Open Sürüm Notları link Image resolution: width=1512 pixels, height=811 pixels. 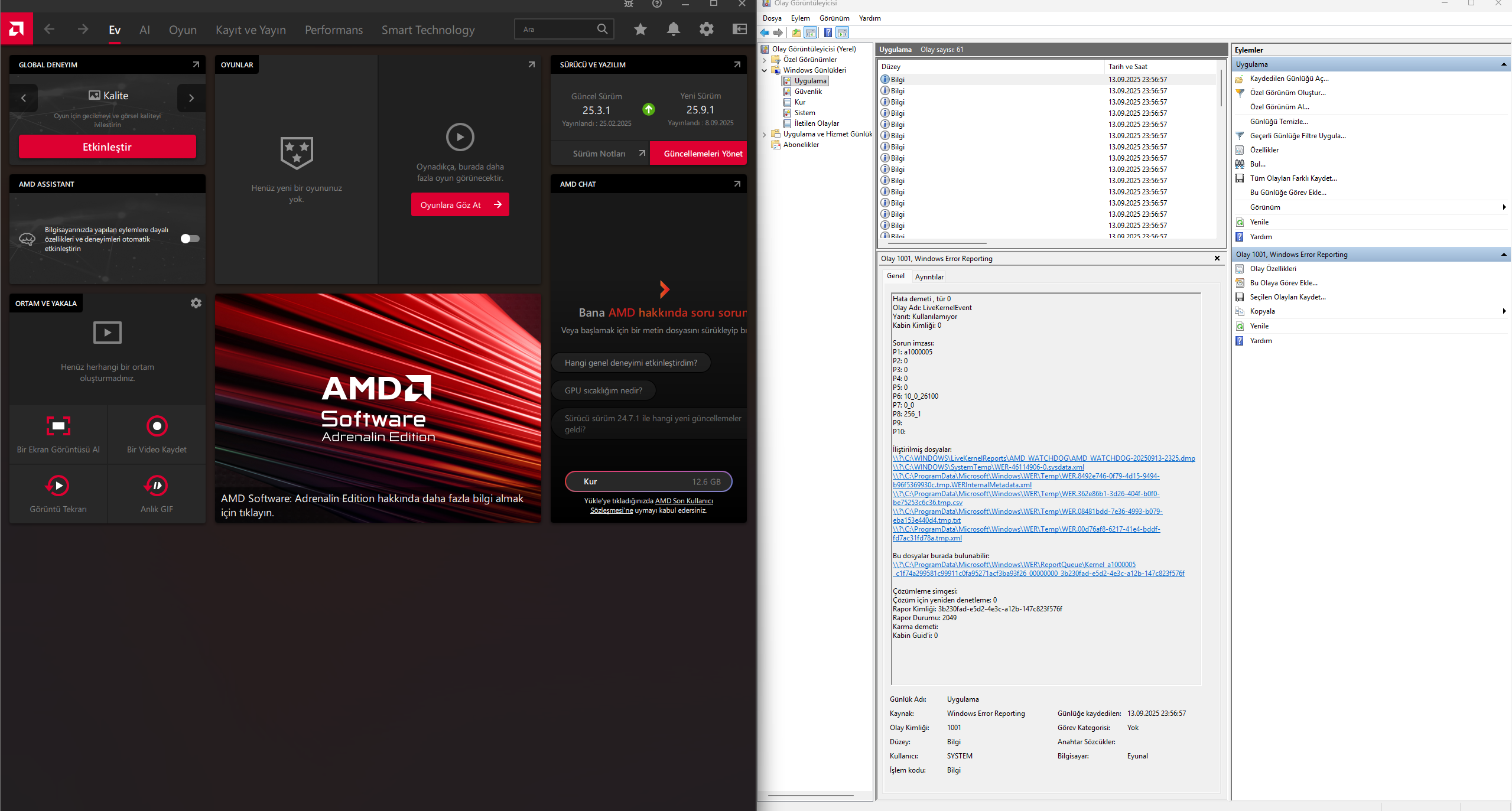point(600,154)
